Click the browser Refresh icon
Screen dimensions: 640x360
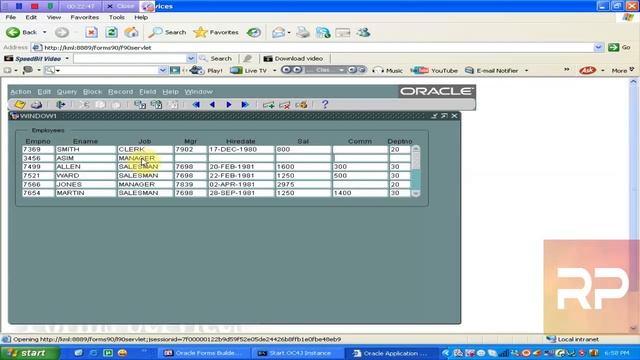tap(111, 32)
